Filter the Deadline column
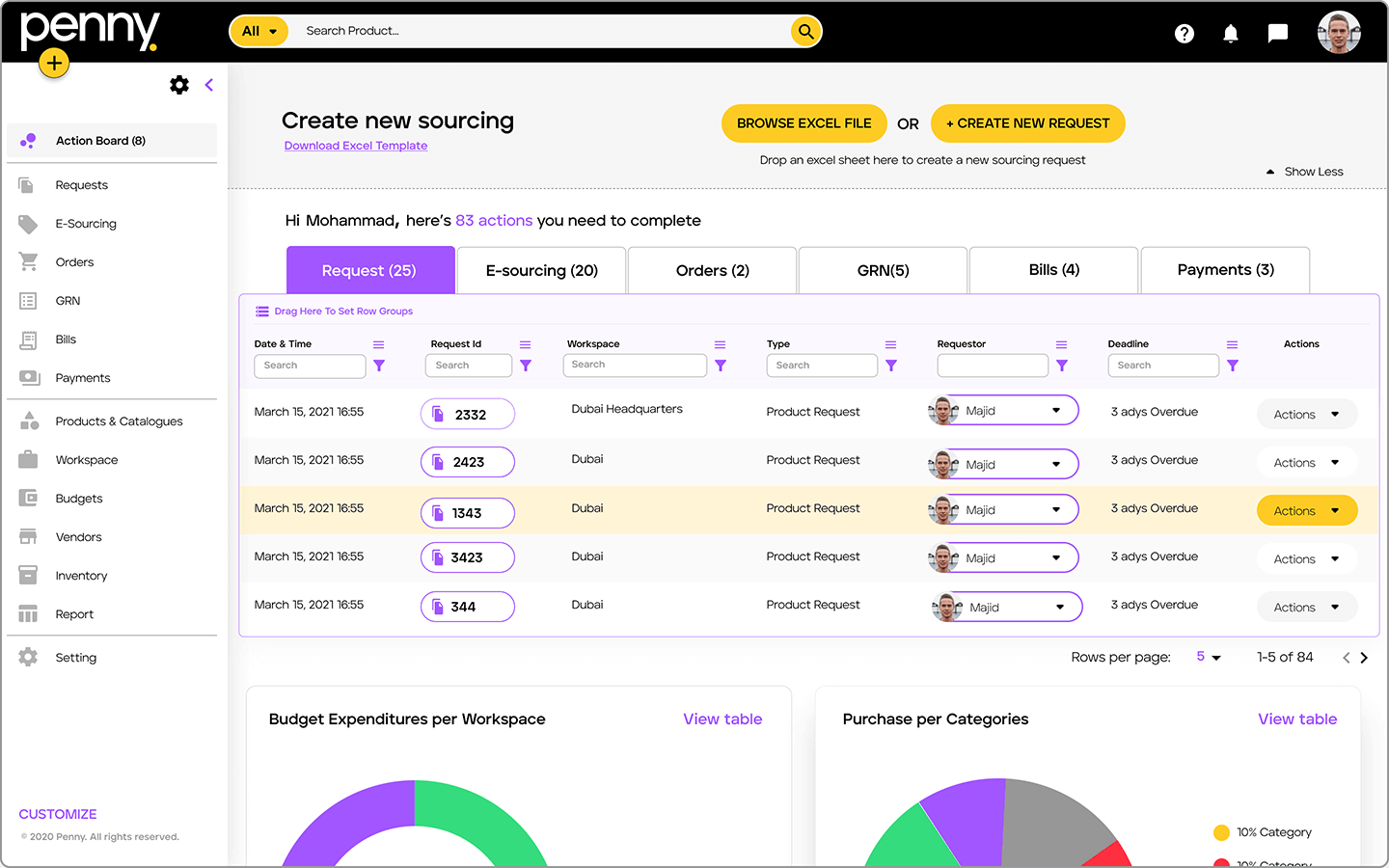This screenshot has height=868, width=1389. pyautogui.click(x=1233, y=366)
